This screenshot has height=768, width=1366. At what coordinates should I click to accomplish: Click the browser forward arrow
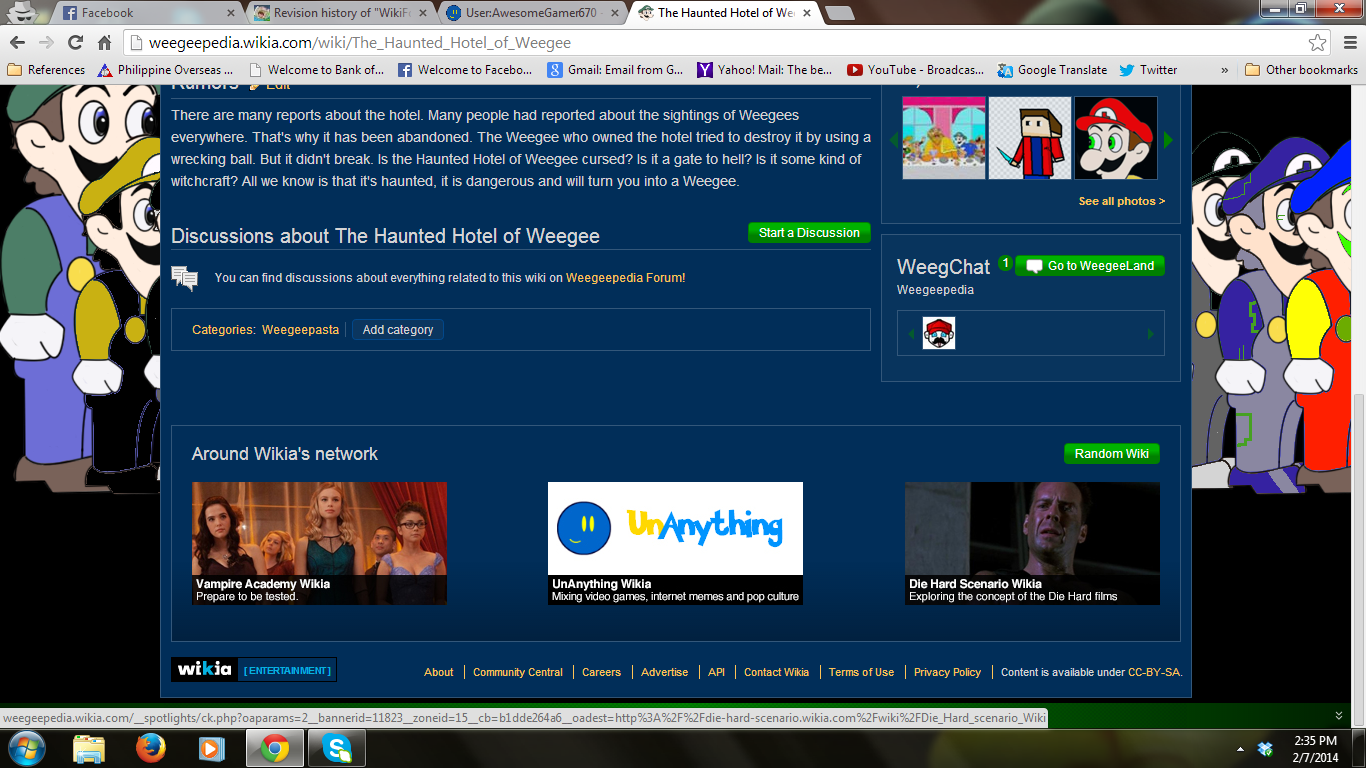[46, 43]
